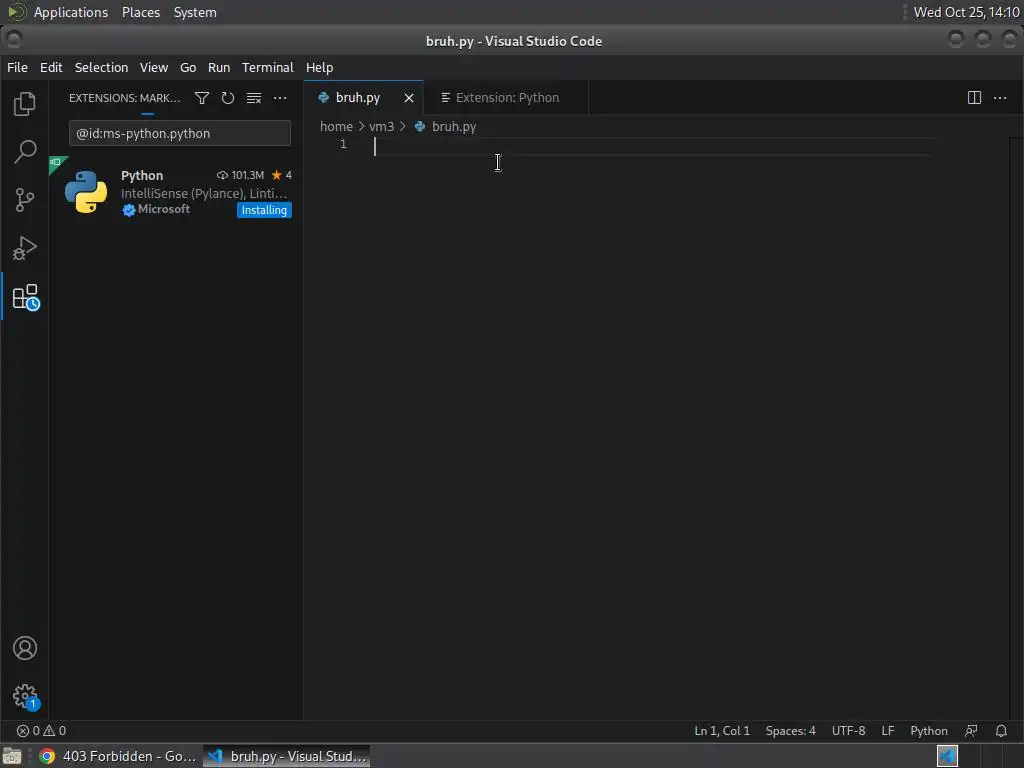The image size is (1024, 768).
Task: Click Ln 1, Col 1 in status bar
Action: pyautogui.click(x=722, y=731)
